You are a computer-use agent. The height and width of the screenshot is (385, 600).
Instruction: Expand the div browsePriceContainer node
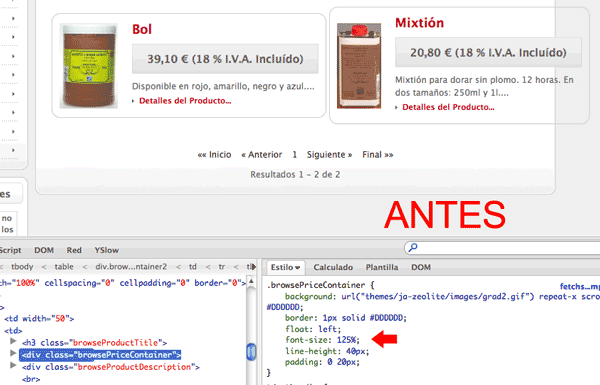(13, 353)
